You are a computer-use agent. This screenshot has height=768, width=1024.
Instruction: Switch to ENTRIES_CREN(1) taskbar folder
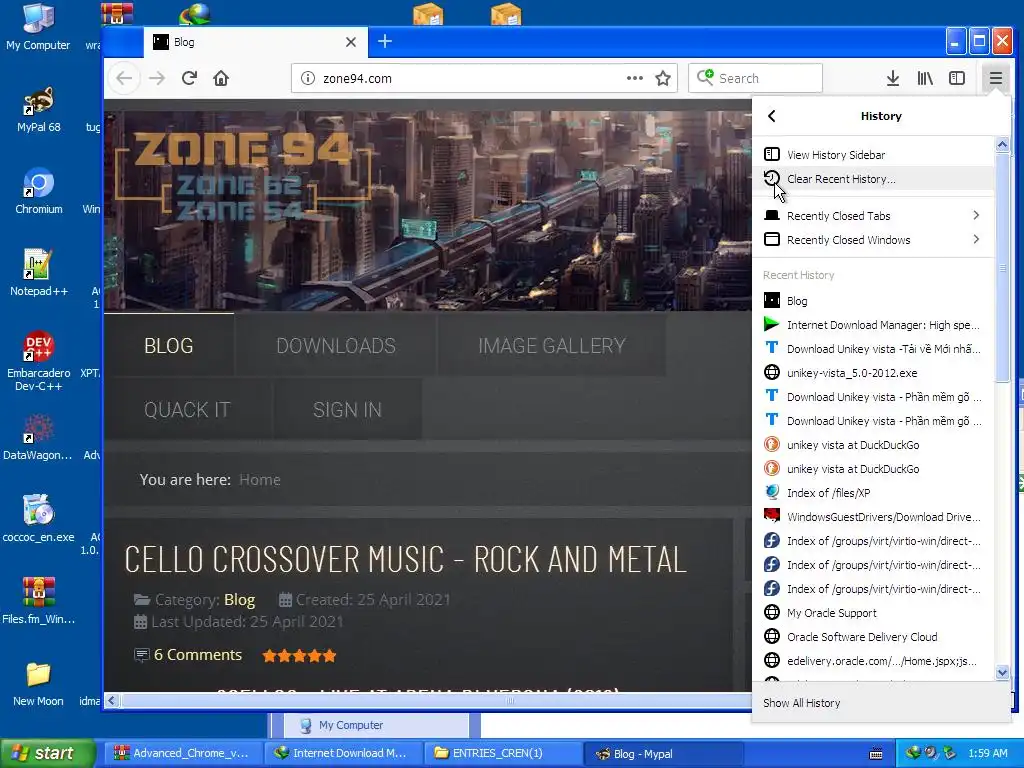click(503, 754)
